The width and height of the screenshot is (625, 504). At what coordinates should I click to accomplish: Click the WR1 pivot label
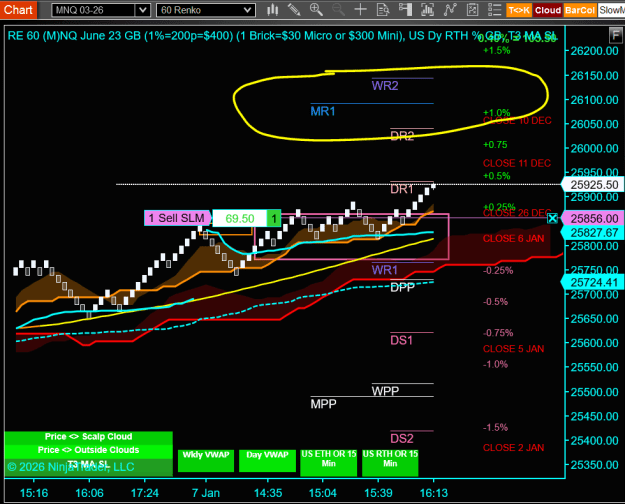[x=385, y=270]
